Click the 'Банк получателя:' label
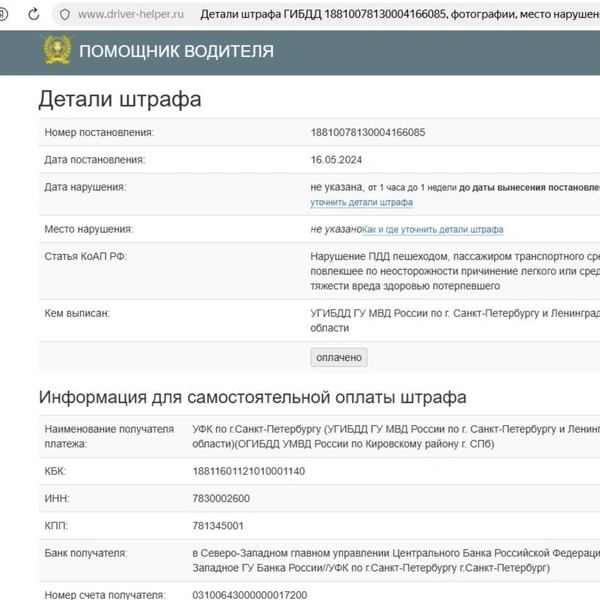The height and width of the screenshot is (600, 600). [x=86, y=553]
